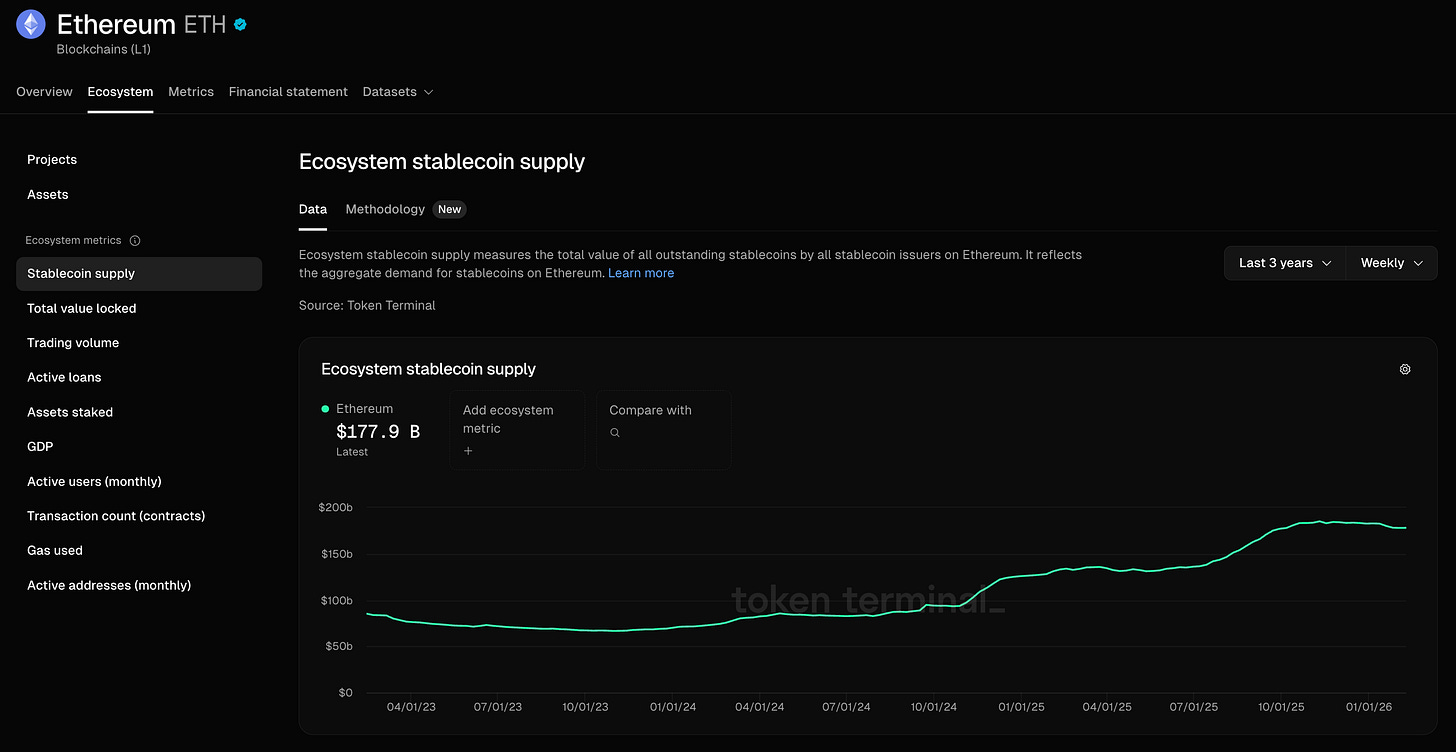Viewport: 1456px width, 752px height.
Task: Click the $200b y-axis label
Action: click(x=335, y=508)
